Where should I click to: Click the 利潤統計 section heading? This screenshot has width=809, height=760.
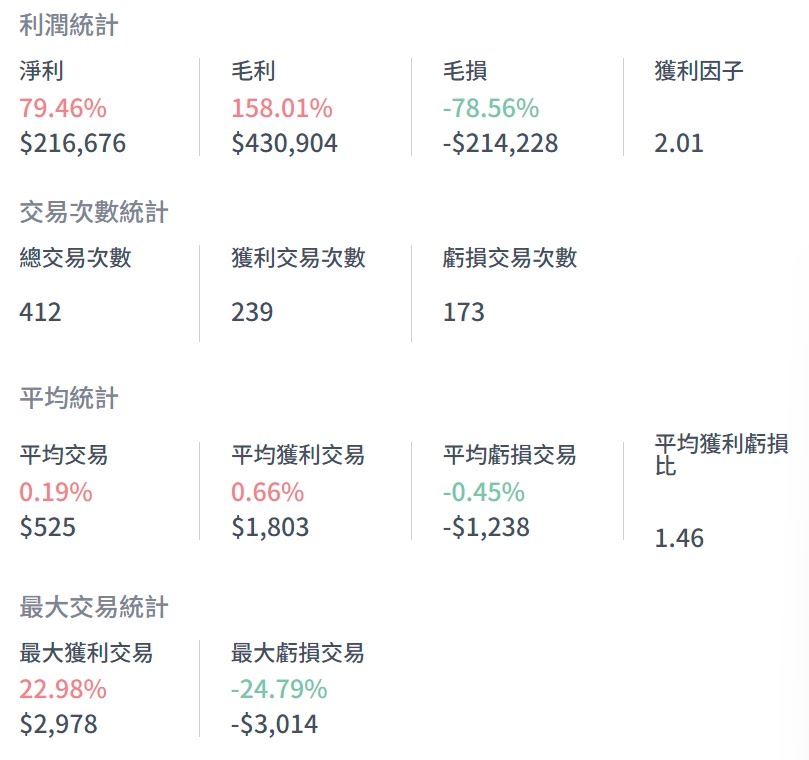click(69, 25)
